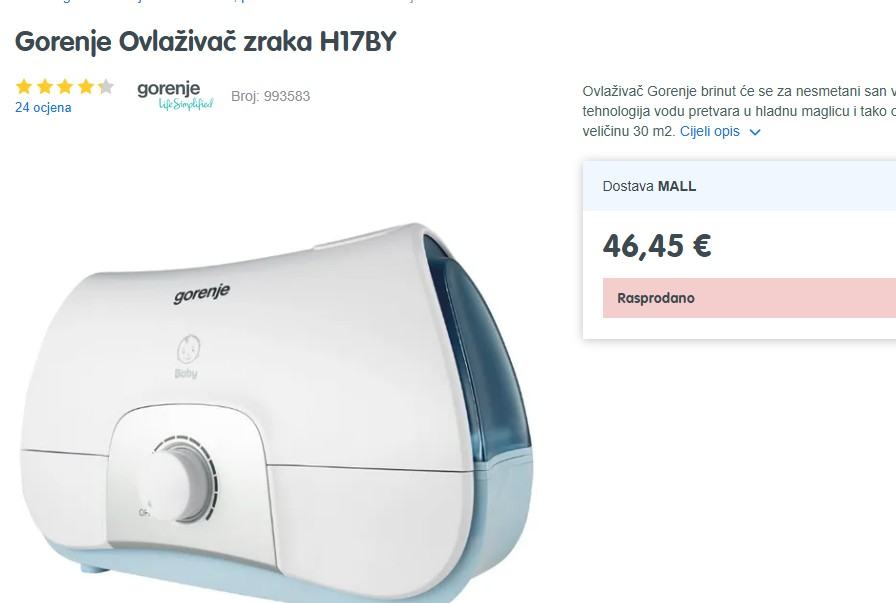This screenshot has width=896, height=603.
Task: Open the Gorenje Life Simplified brand logo
Action: 175,95
